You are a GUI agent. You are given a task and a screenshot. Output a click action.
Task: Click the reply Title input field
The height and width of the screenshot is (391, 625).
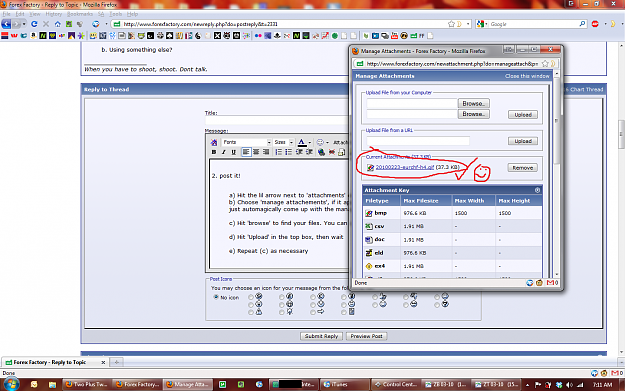click(277, 121)
